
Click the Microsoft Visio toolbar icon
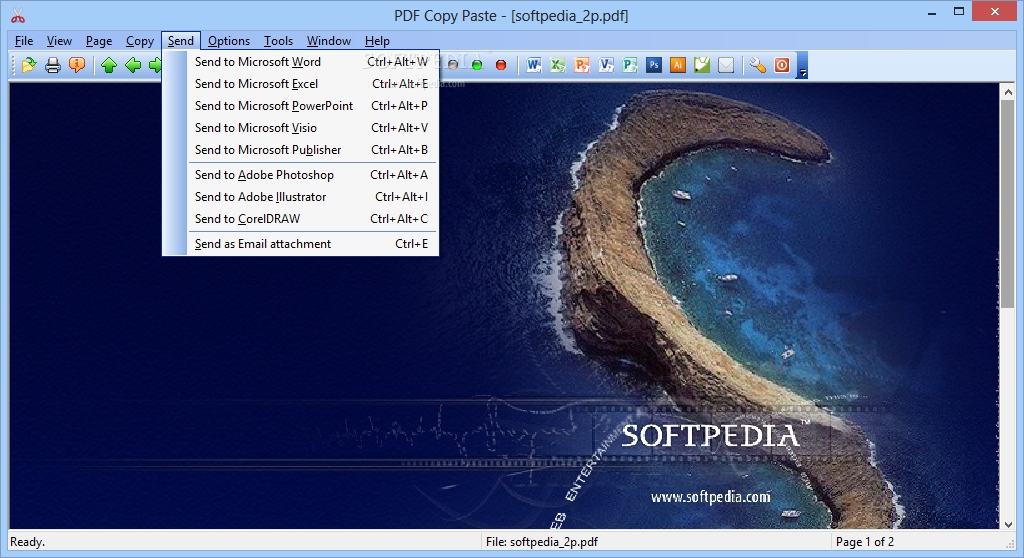[606, 65]
